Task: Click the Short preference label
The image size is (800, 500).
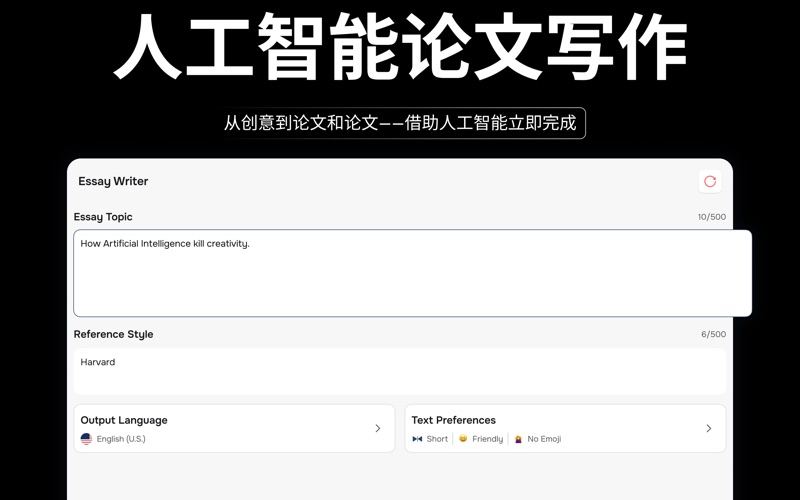Action: [437, 439]
